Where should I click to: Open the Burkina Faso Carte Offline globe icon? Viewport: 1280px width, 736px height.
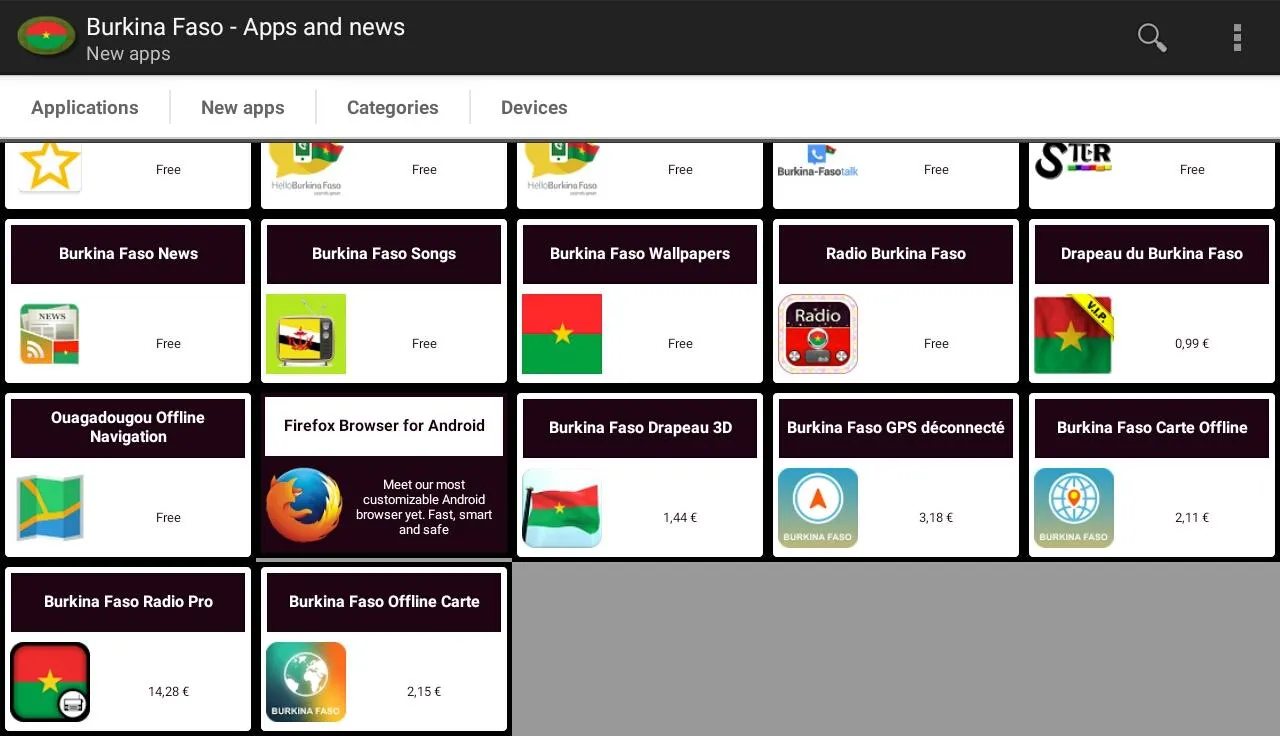1074,508
